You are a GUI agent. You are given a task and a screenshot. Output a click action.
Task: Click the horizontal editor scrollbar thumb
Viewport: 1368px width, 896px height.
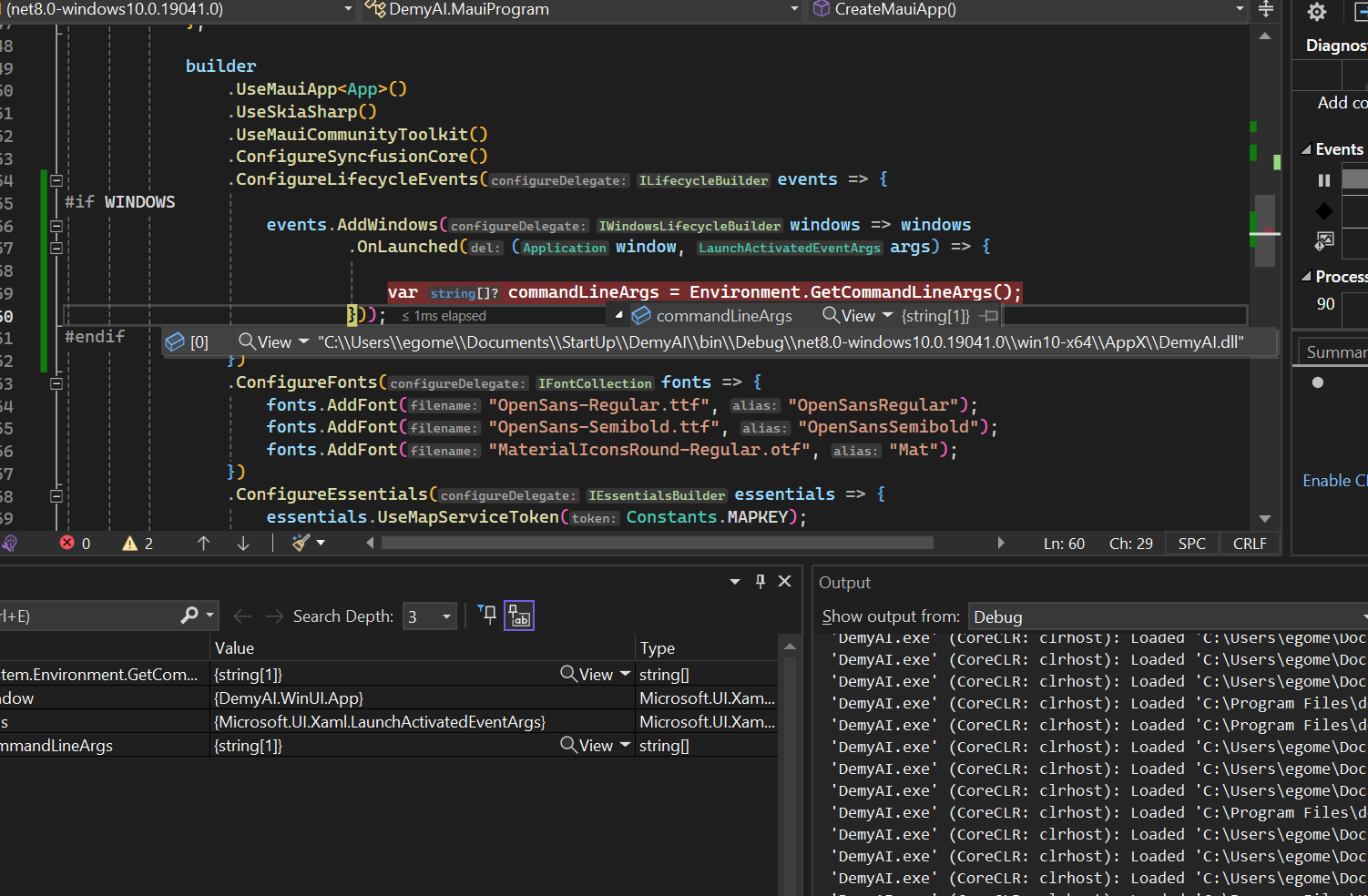pos(658,543)
